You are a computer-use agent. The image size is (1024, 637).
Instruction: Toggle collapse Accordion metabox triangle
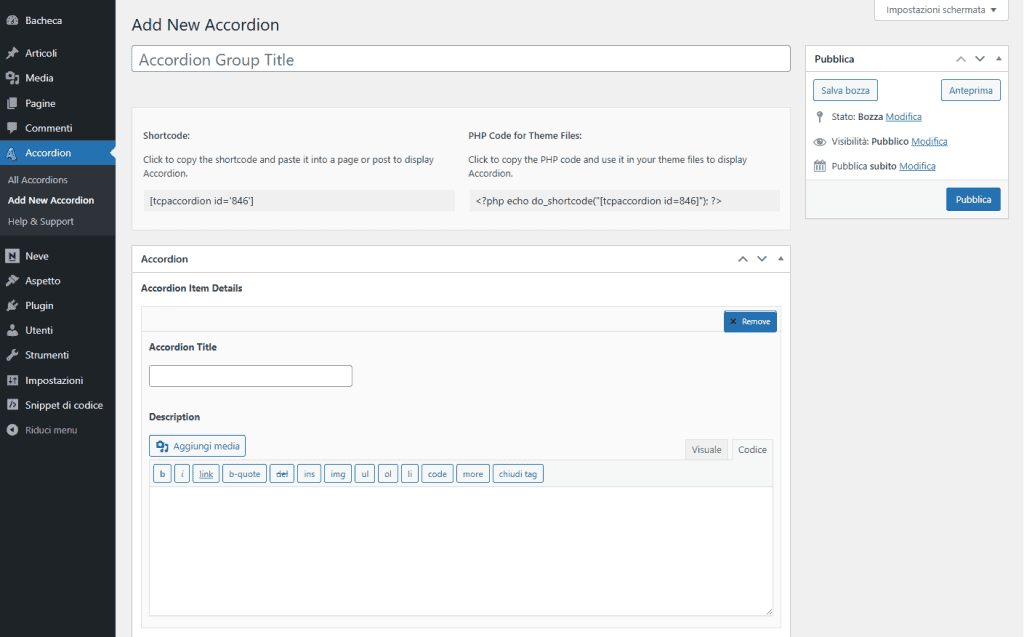click(780, 259)
